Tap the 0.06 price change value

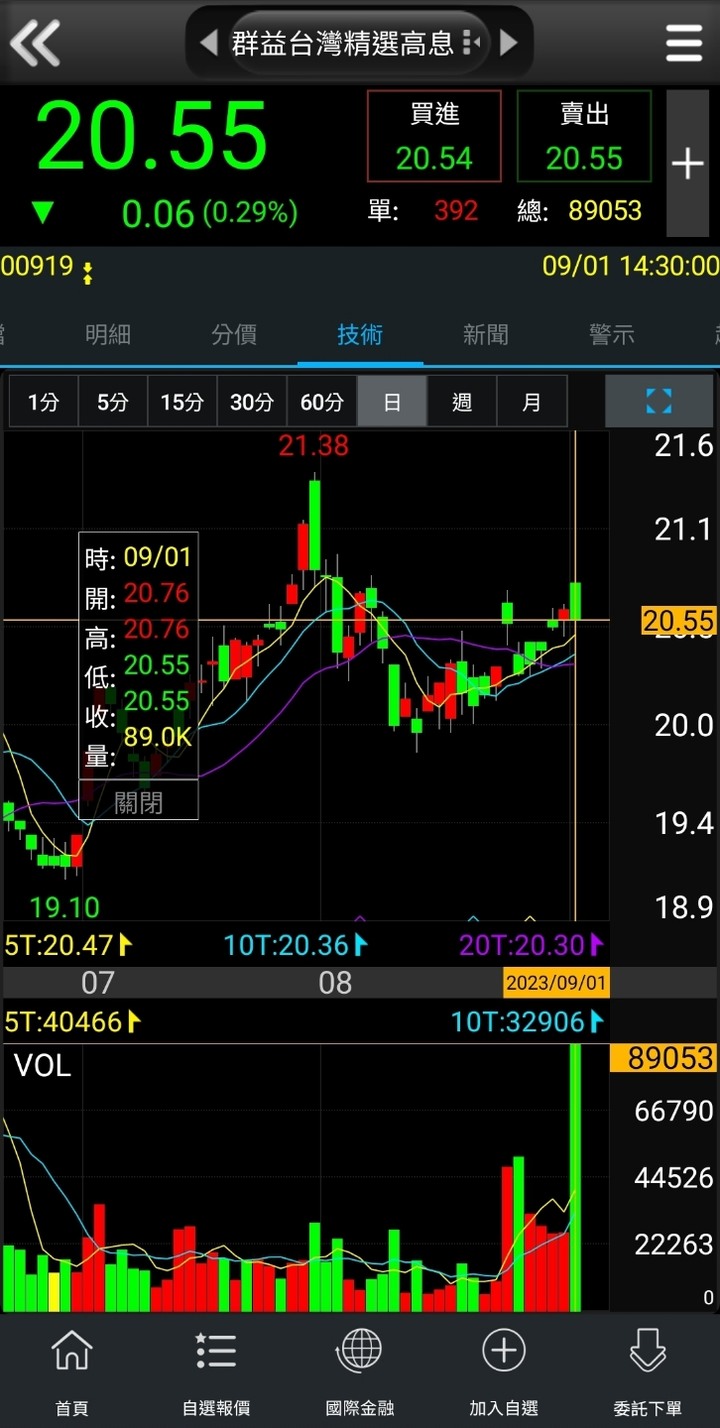(x=158, y=213)
